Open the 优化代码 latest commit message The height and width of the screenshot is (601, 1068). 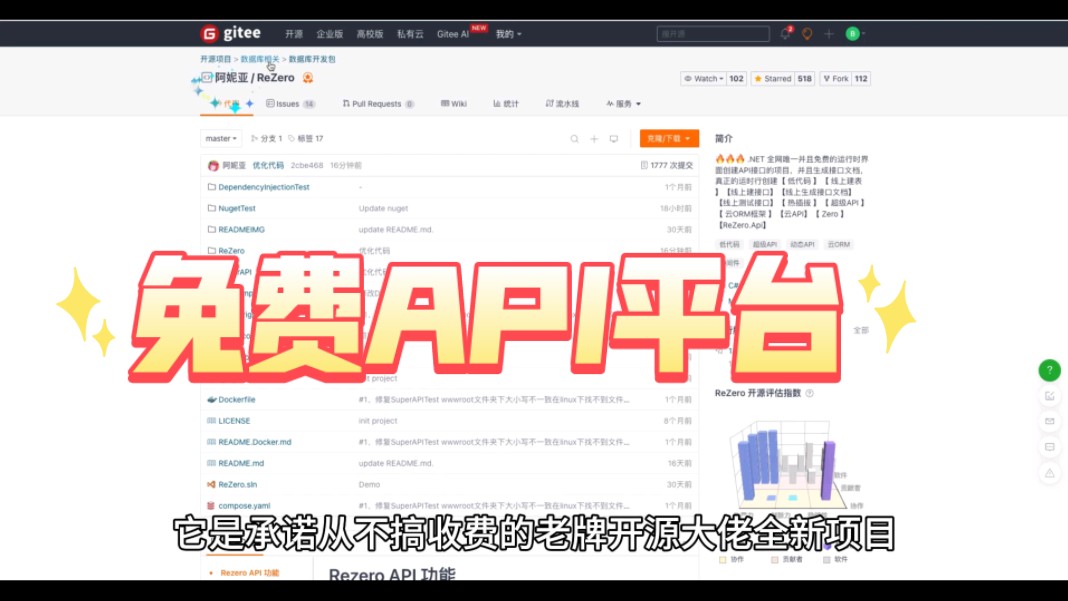(268, 166)
